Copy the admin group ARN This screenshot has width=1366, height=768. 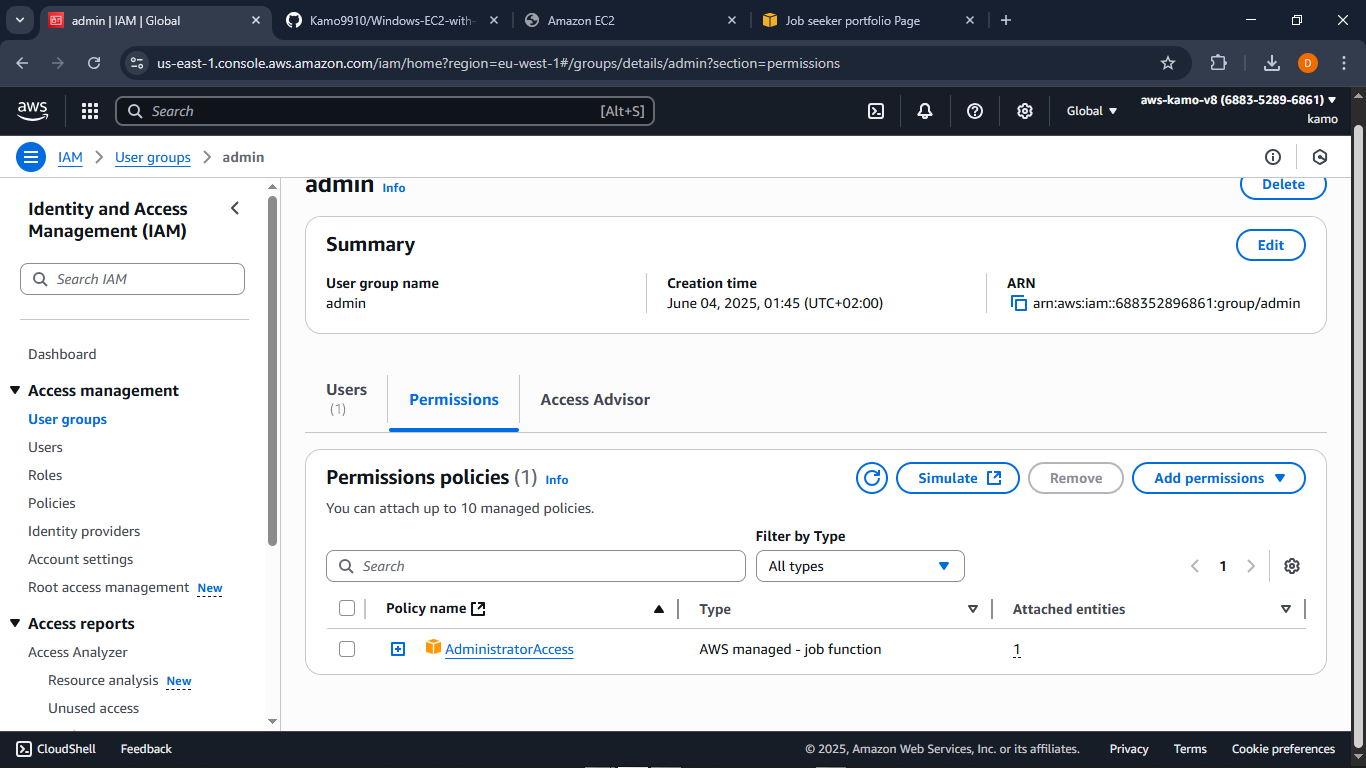click(1017, 303)
